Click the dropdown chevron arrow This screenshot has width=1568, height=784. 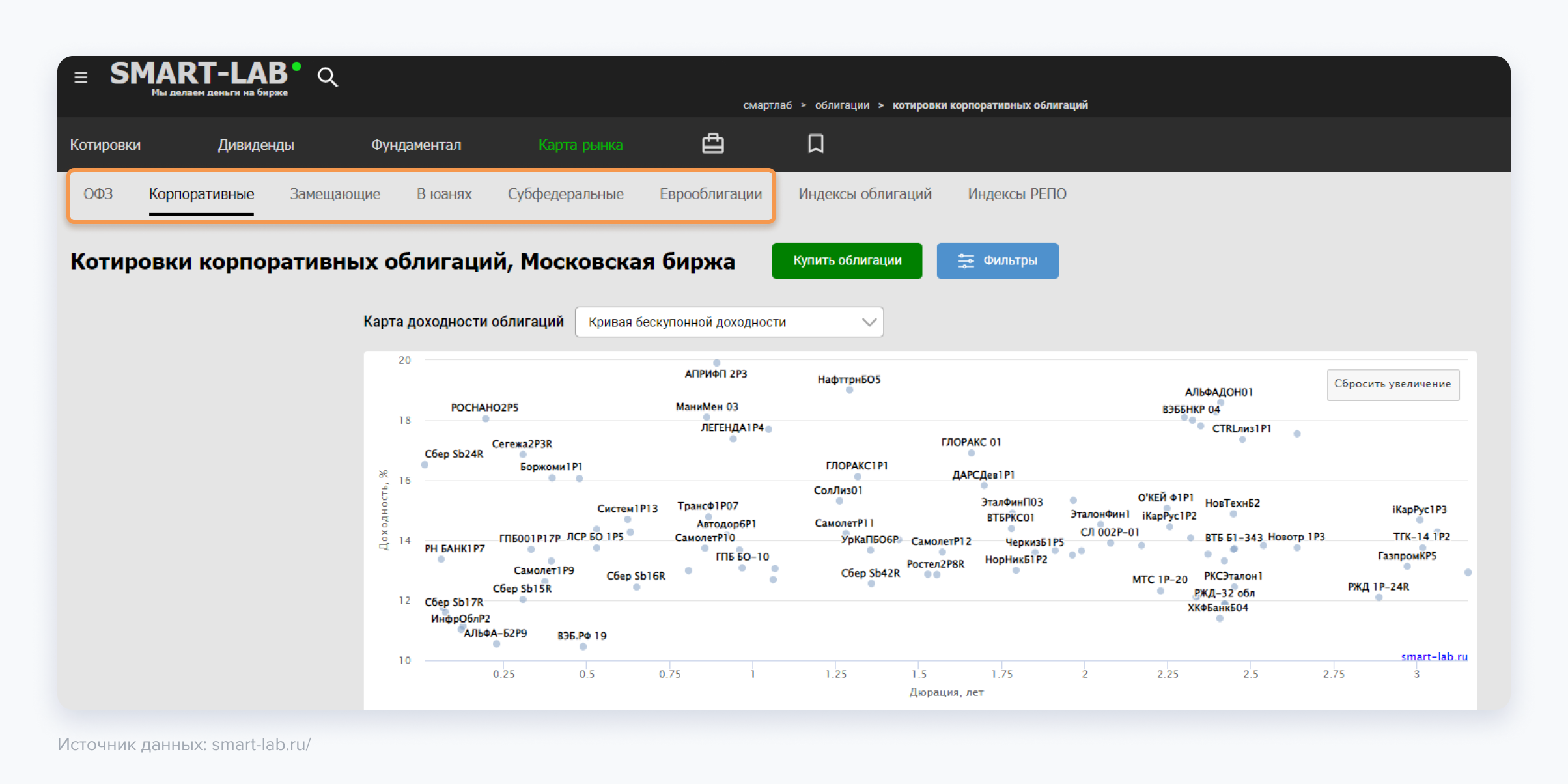pos(869,322)
